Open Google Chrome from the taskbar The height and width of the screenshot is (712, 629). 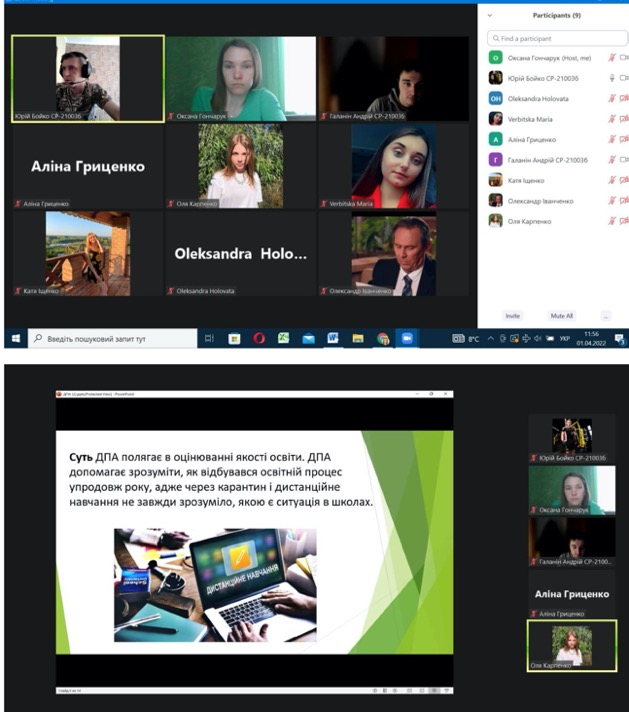click(x=383, y=339)
